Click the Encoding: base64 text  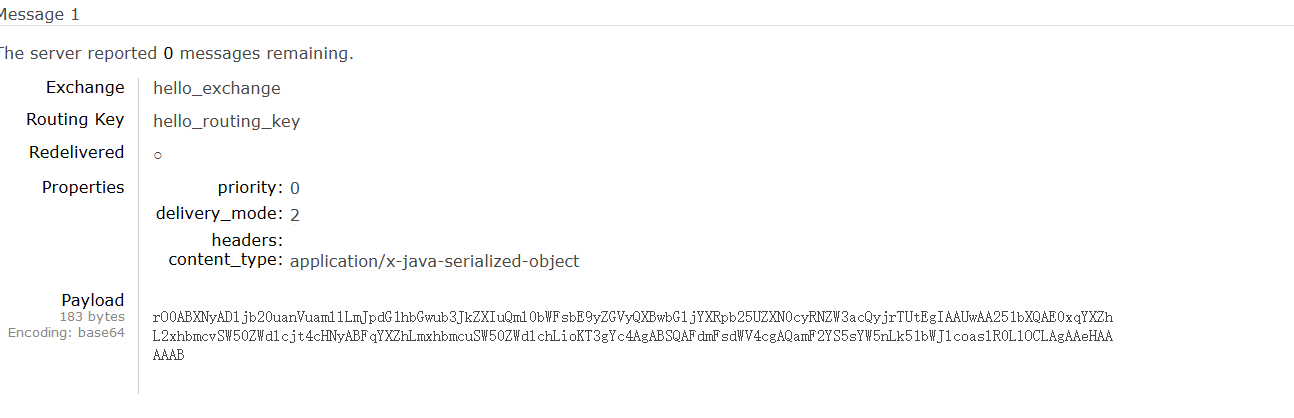pyautogui.click(x=66, y=333)
